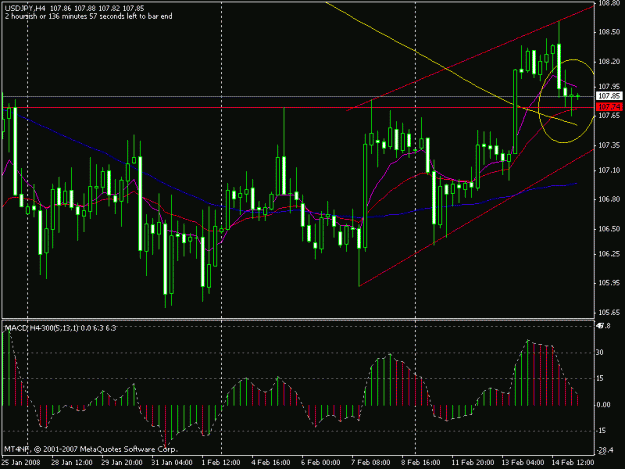Select the red 107.74 price level label

[x=609, y=107]
